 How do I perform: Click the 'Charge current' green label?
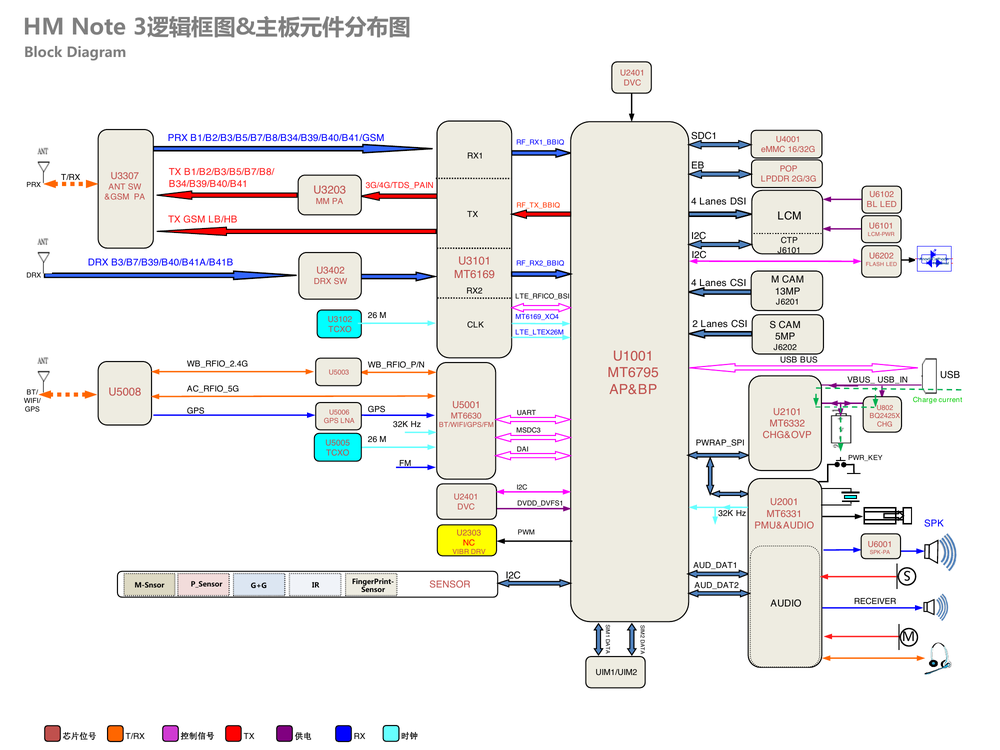tap(937, 400)
